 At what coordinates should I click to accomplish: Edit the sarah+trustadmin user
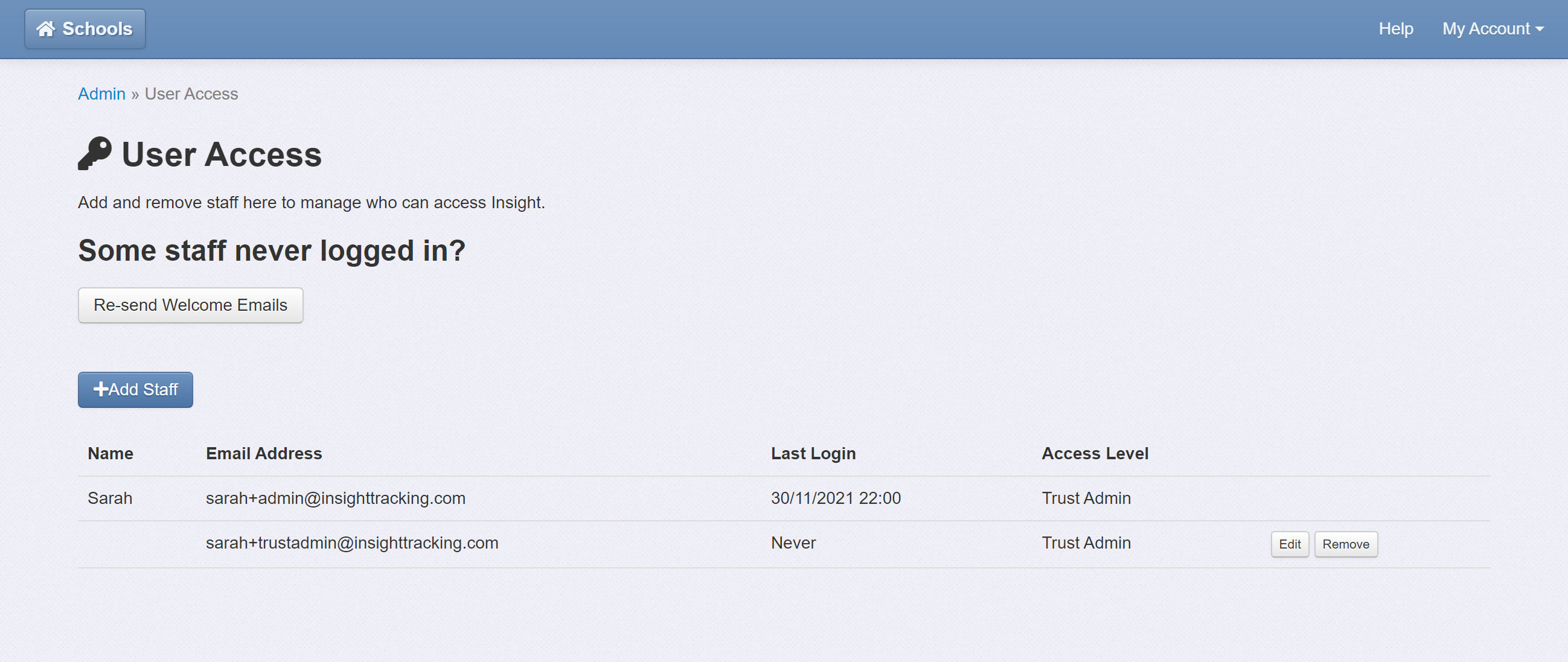(x=1290, y=544)
